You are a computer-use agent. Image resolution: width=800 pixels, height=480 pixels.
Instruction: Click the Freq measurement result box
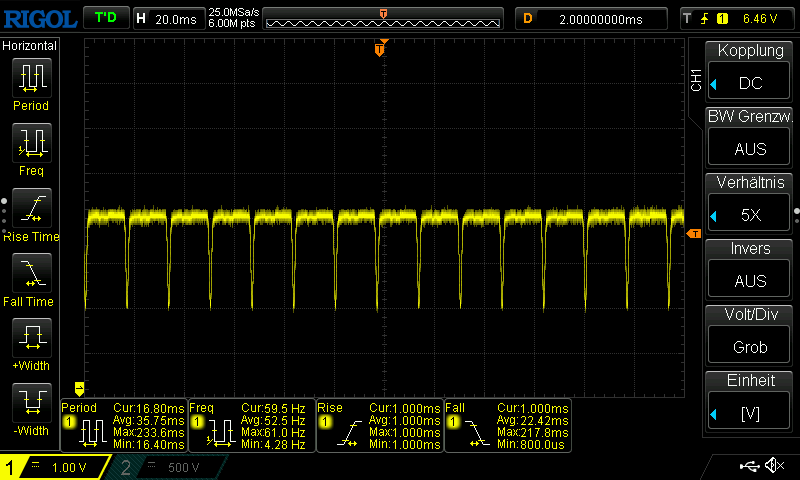252,425
